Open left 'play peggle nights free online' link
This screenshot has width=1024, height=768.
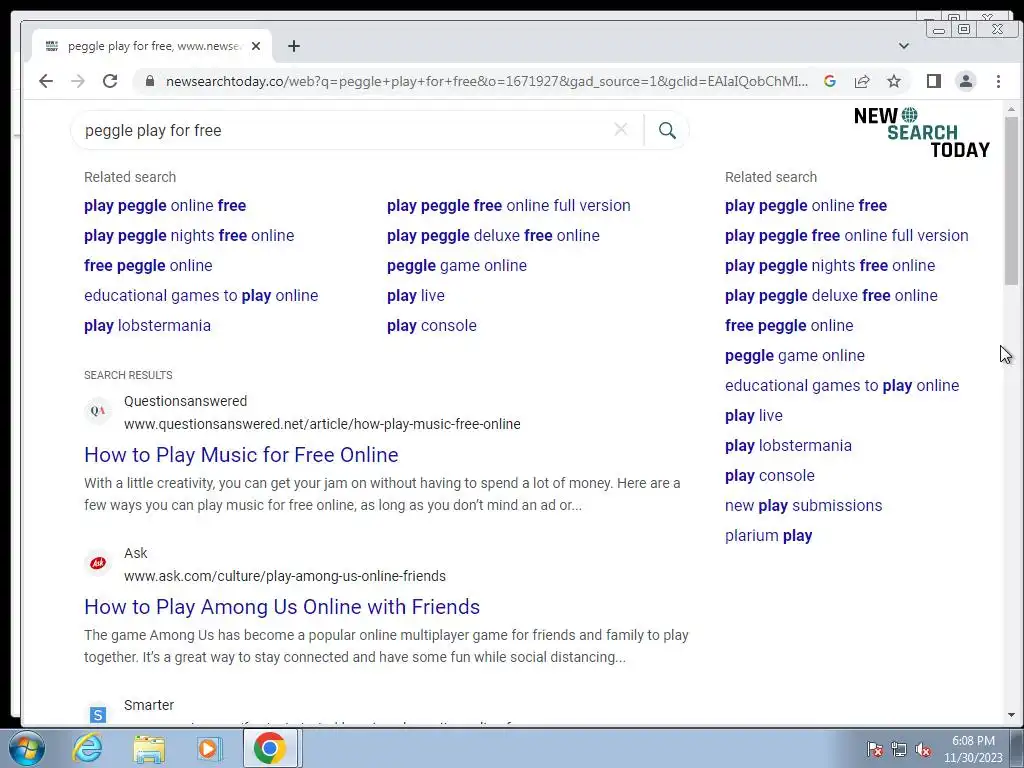189,235
